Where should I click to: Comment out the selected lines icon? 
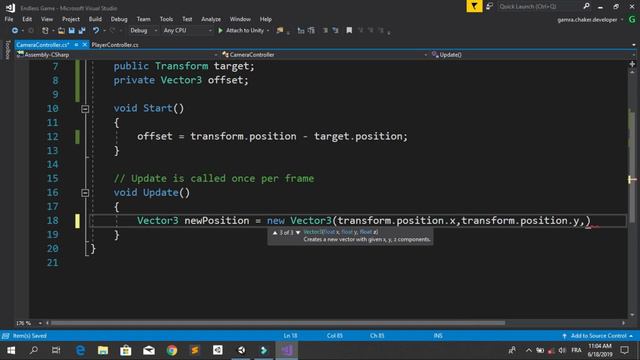(325, 31)
